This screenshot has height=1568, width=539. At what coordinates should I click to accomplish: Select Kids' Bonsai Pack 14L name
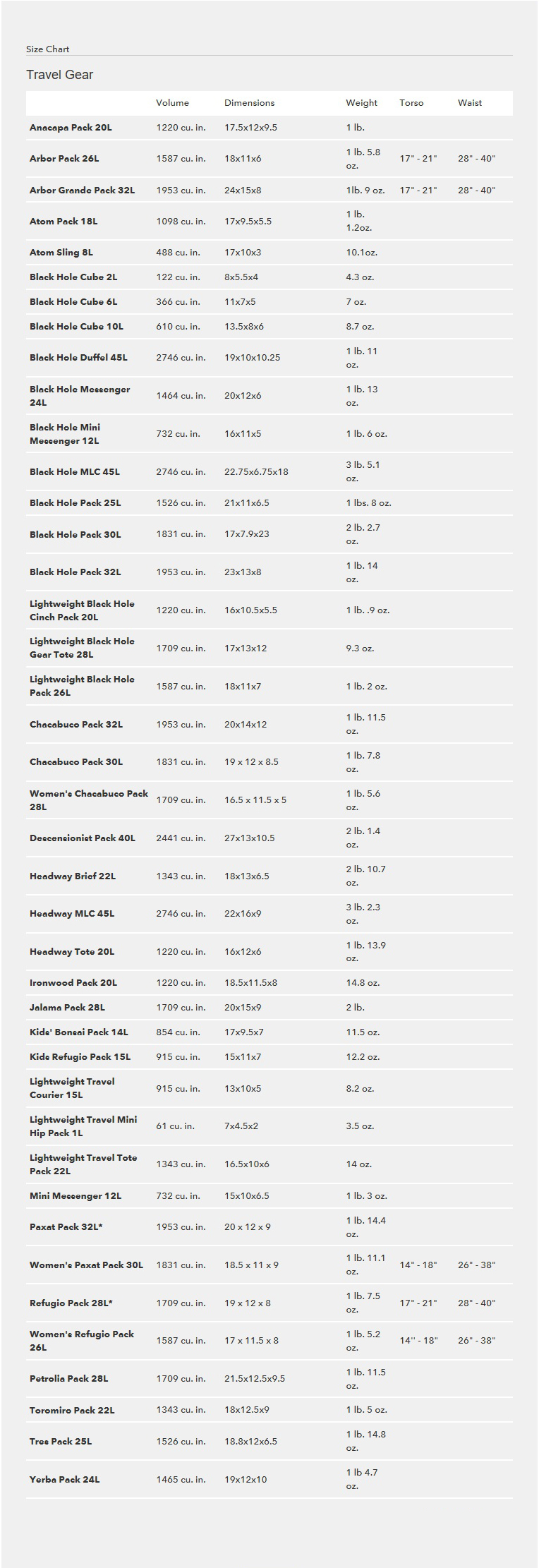[79, 1032]
